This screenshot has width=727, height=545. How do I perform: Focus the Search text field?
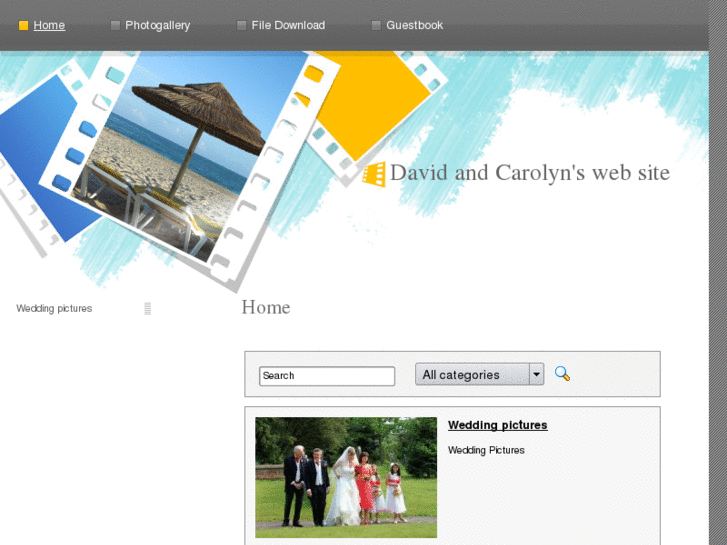pyautogui.click(x=327, y=376)
